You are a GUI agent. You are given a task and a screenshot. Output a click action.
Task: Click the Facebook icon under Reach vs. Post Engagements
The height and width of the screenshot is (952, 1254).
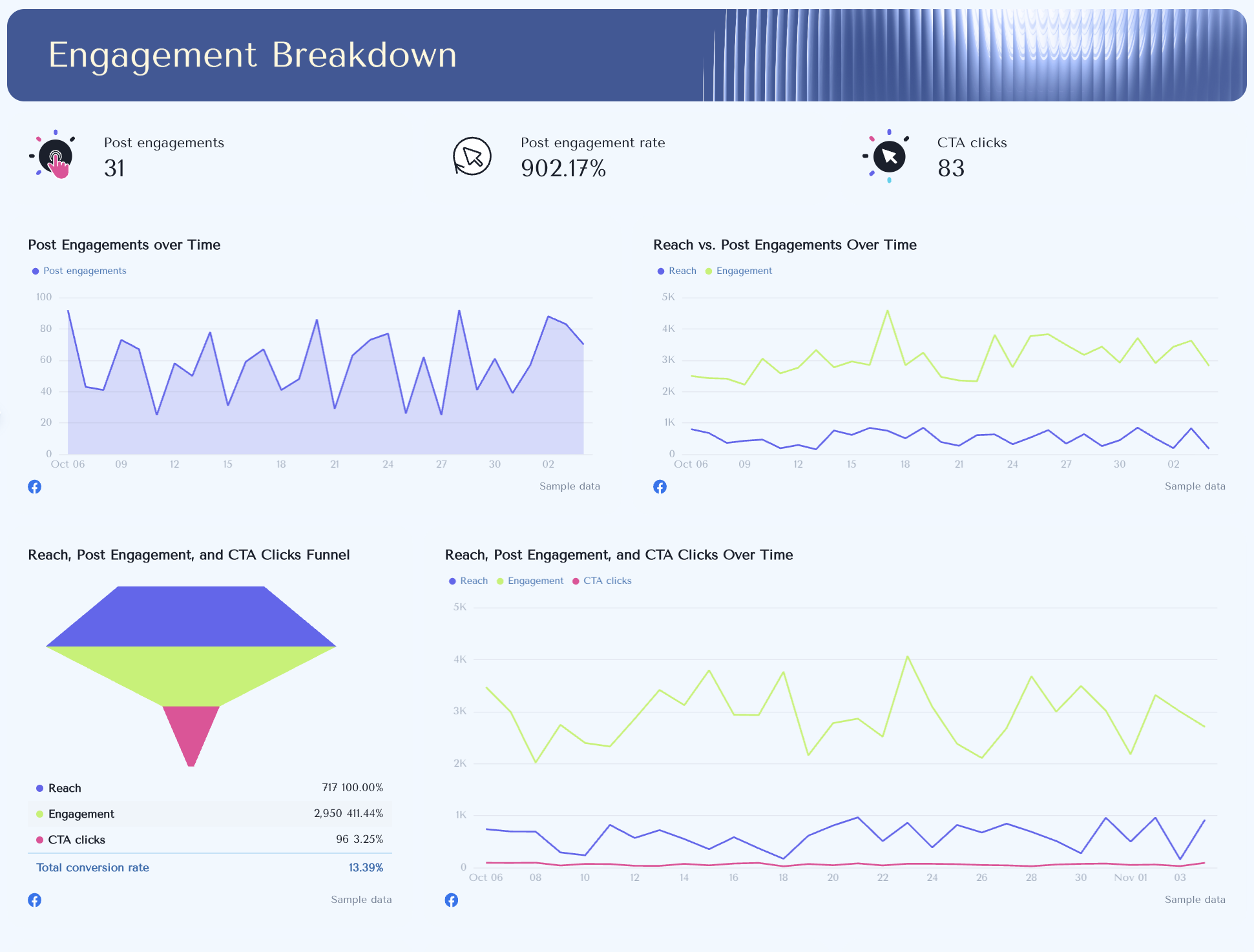coord(660,486)
